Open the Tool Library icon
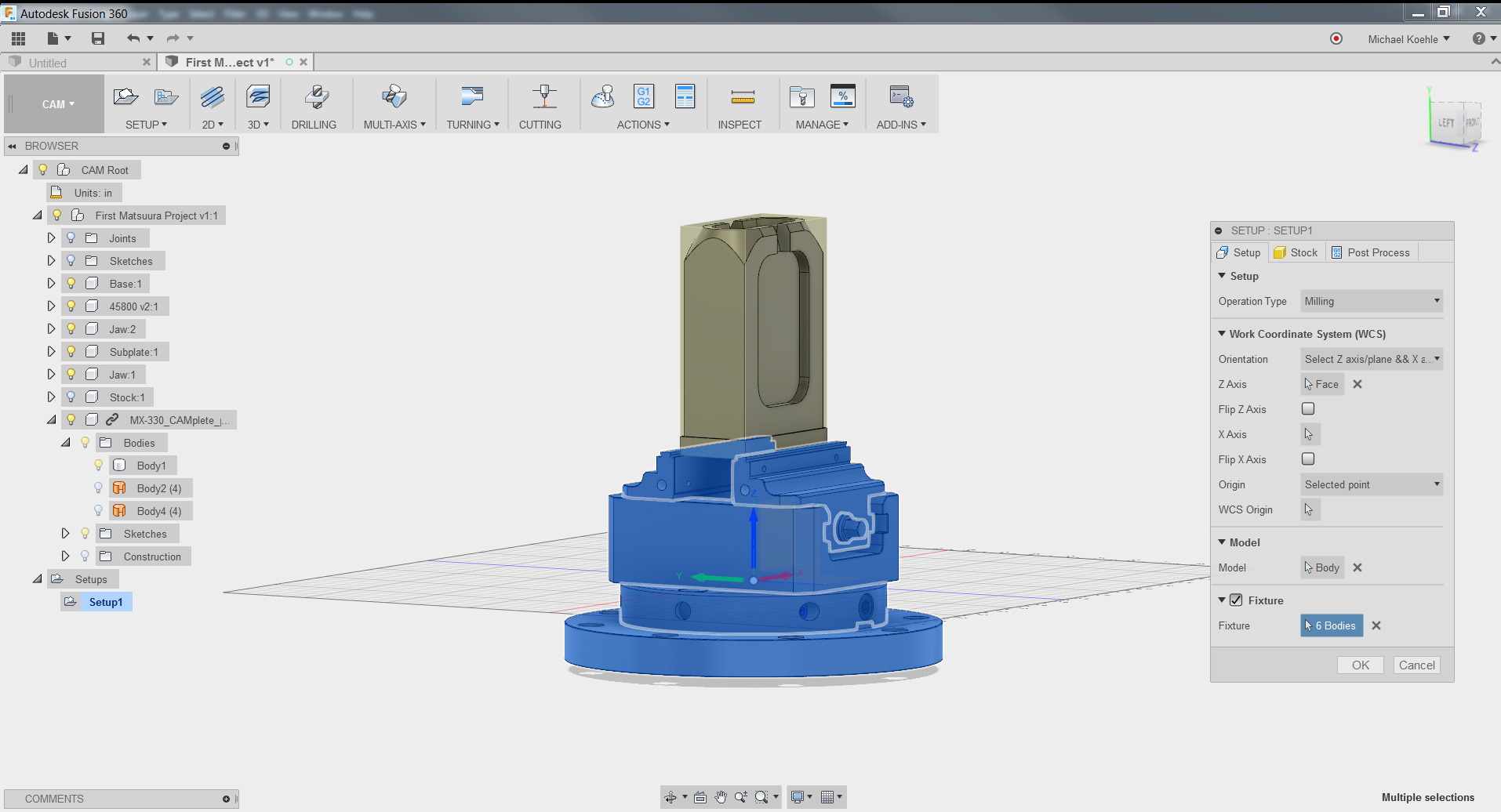This screenshot has width=1501, height=812. coord(802,97)
